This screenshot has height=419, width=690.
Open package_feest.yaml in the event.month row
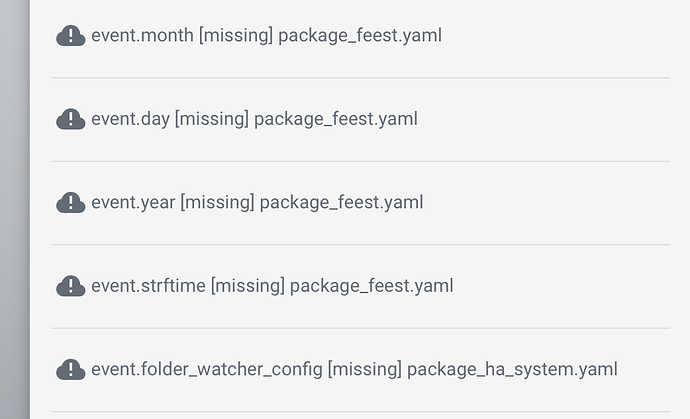click(x=360, y=36)
